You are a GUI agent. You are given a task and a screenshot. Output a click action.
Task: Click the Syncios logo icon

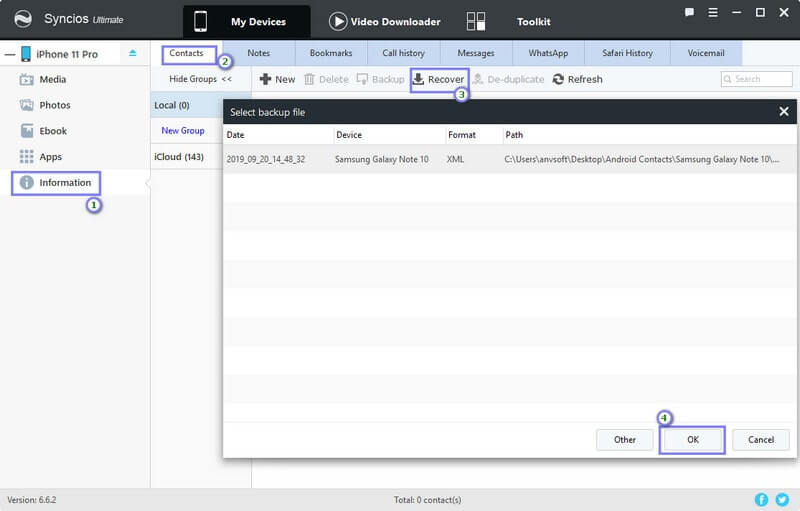22,19
